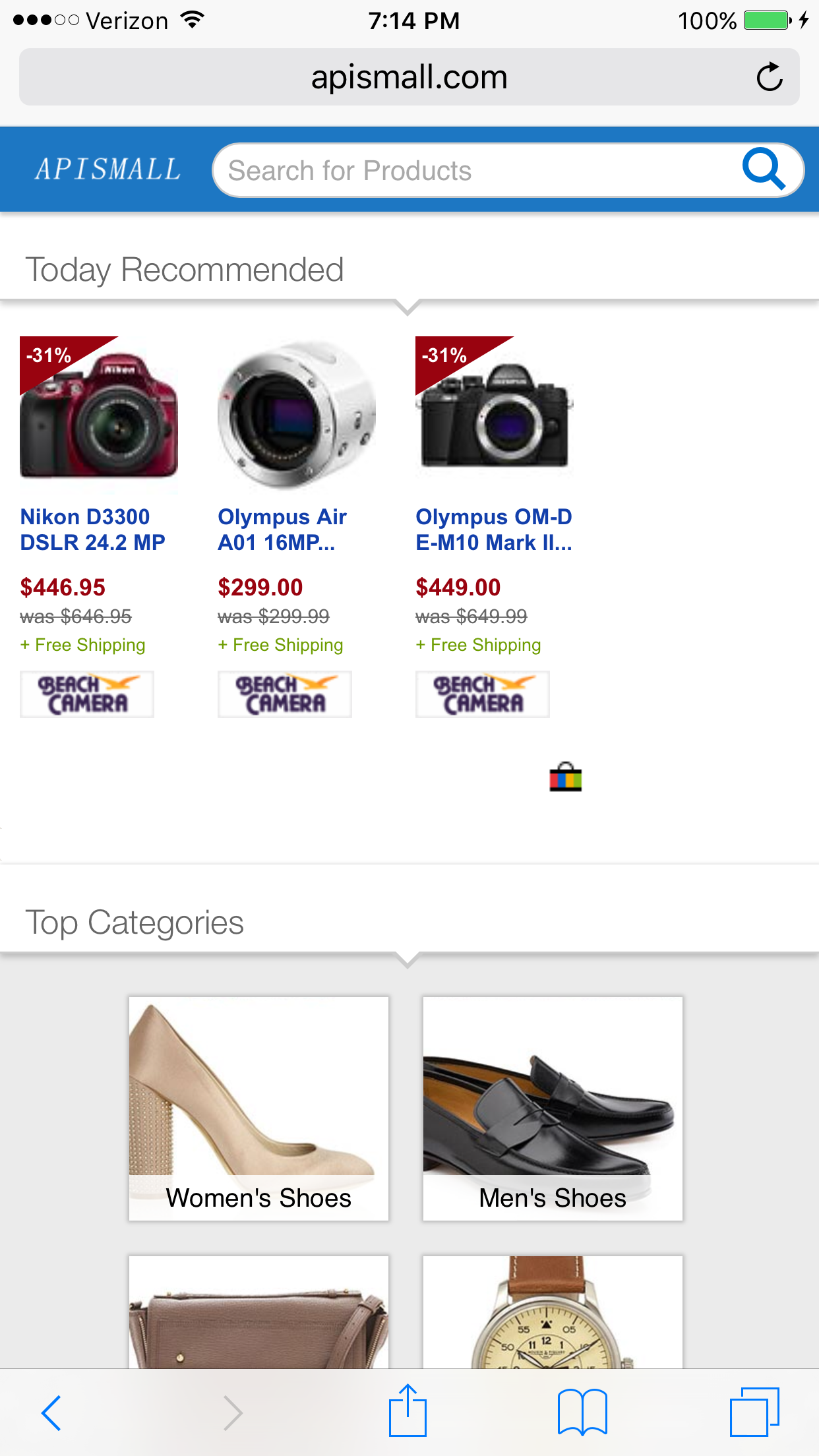Click the Search for Products field

point(475,170)
